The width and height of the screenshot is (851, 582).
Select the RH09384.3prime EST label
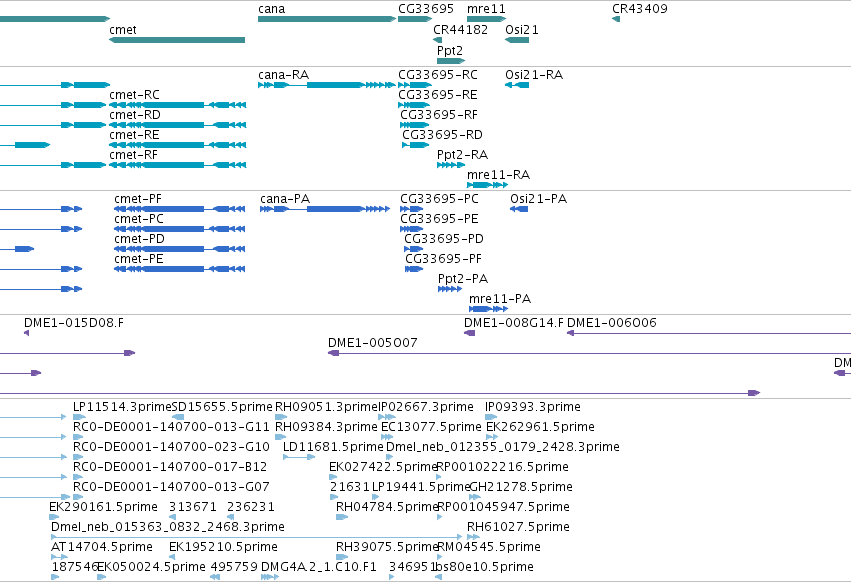coord(326,427)
